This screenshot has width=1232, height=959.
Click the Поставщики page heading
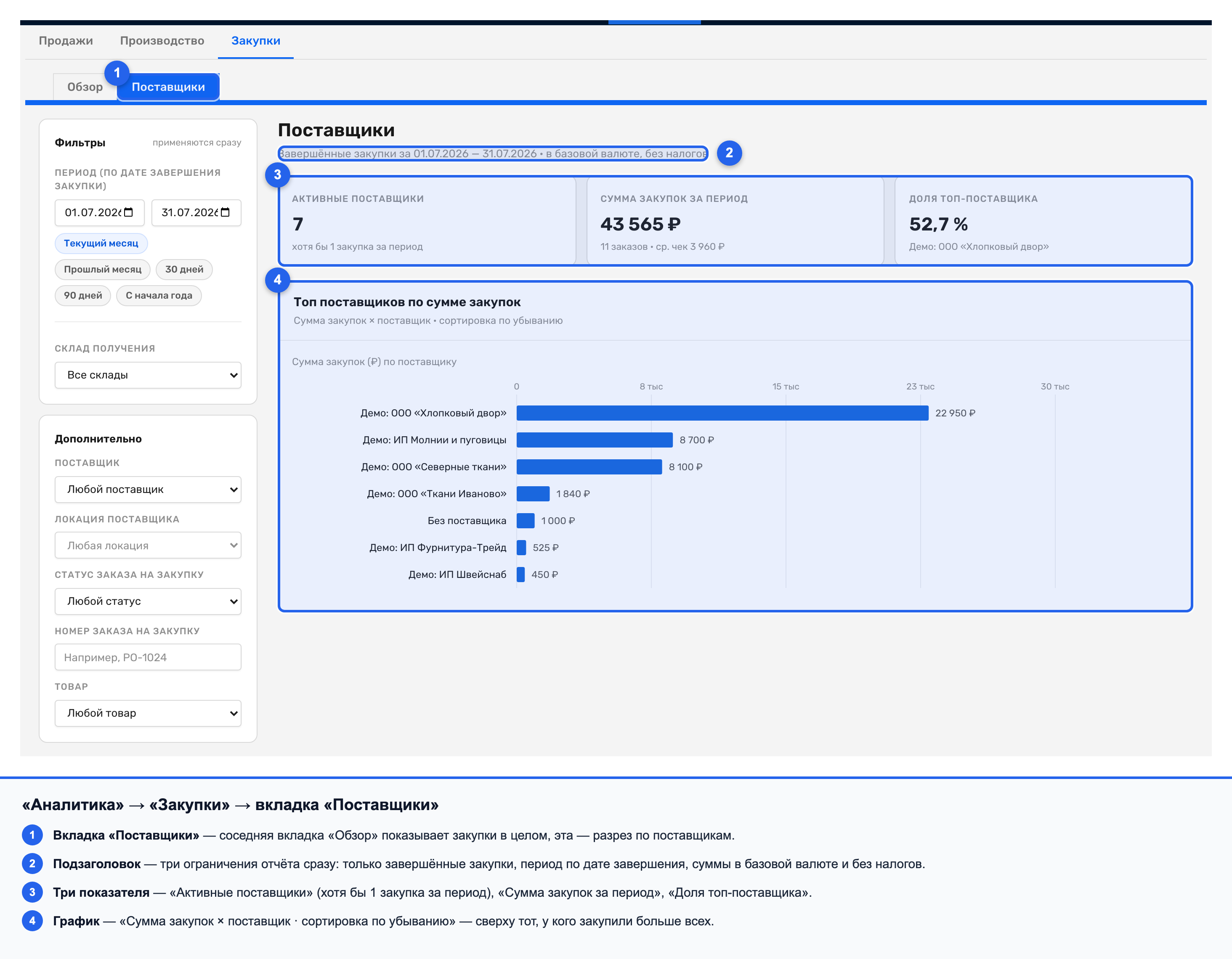tap(336, 130)
